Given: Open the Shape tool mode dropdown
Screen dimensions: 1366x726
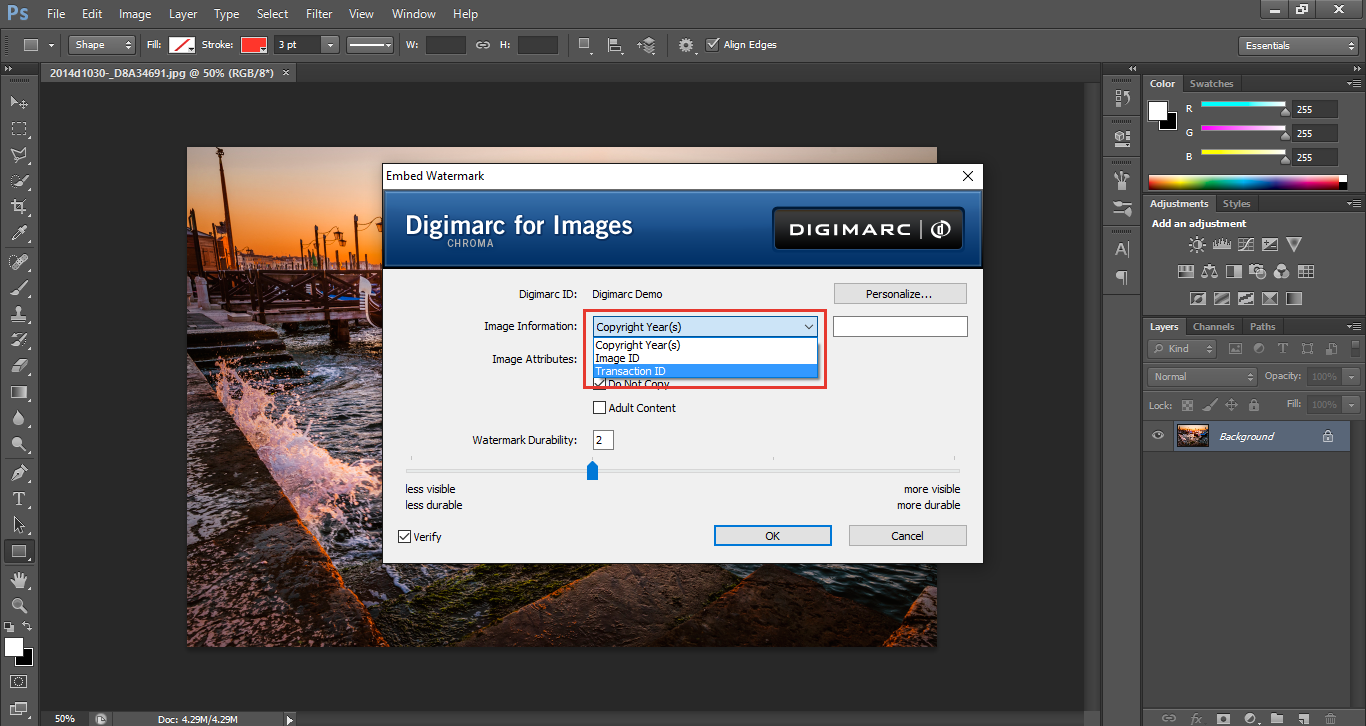Looking at the screenshot, I should pos(101,45).
